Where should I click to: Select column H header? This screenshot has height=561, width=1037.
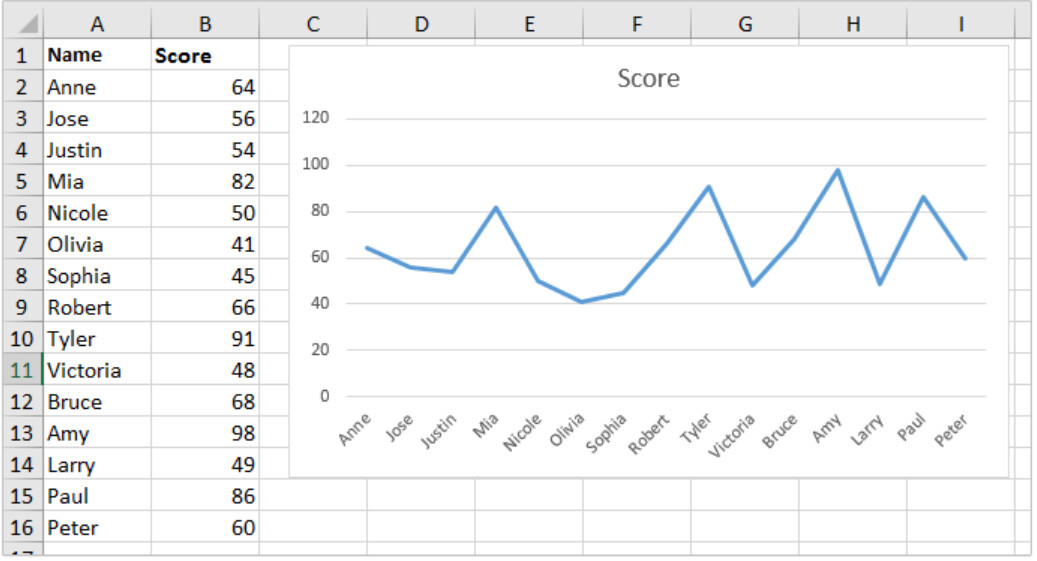pos(852,24)
